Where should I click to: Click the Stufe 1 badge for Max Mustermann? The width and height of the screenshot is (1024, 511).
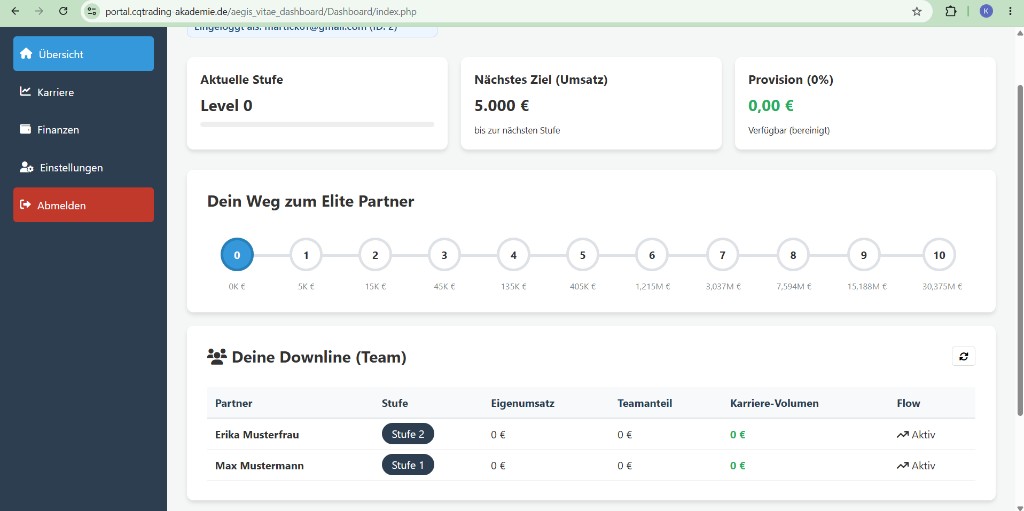tap(408, 465)
